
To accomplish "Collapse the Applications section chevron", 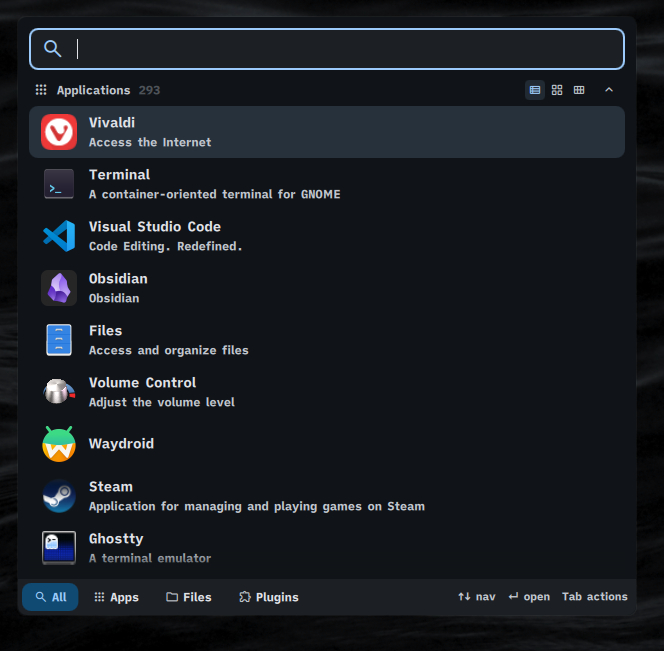I will 609,90.
